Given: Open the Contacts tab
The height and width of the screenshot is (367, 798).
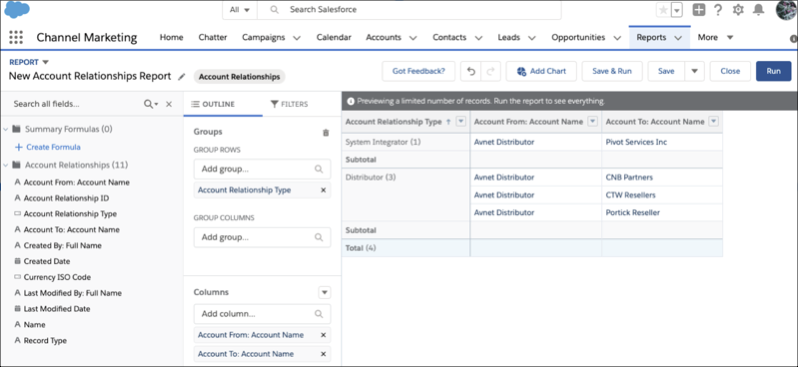Looking at the screenshot, I should point(449,37).
